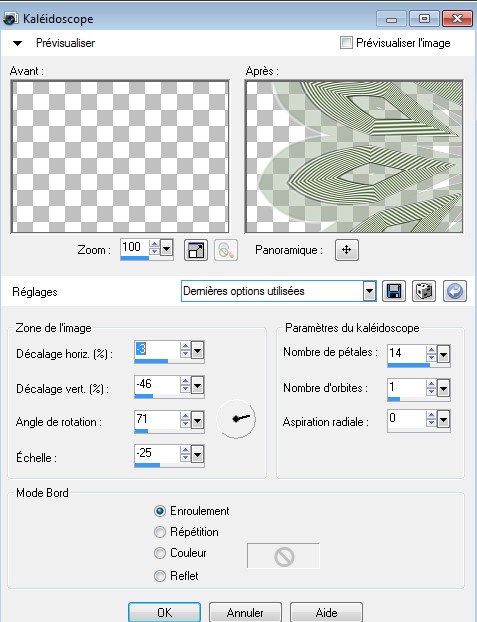Open the Échelle value dropdown arrow
Viewport: 477px width, 622px height.
pos(197,454)
